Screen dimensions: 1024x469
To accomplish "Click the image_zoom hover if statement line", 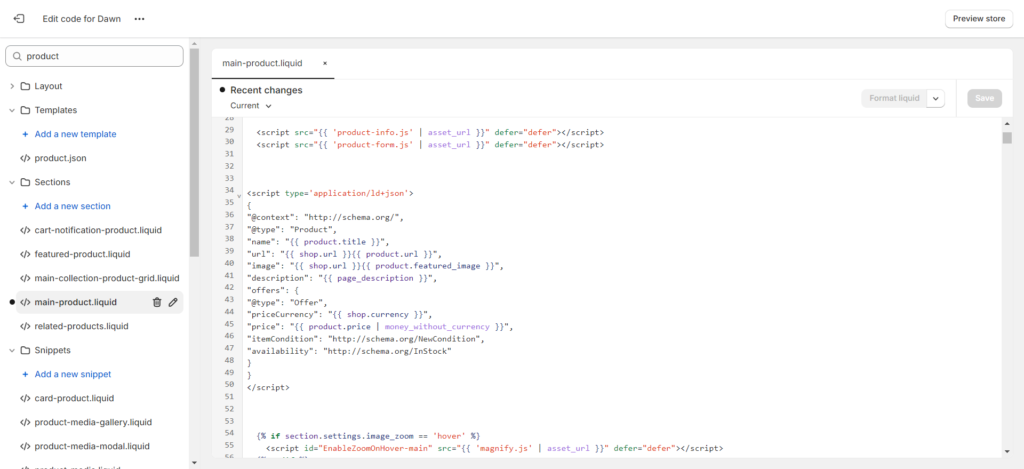I will [x=368, y=435].
